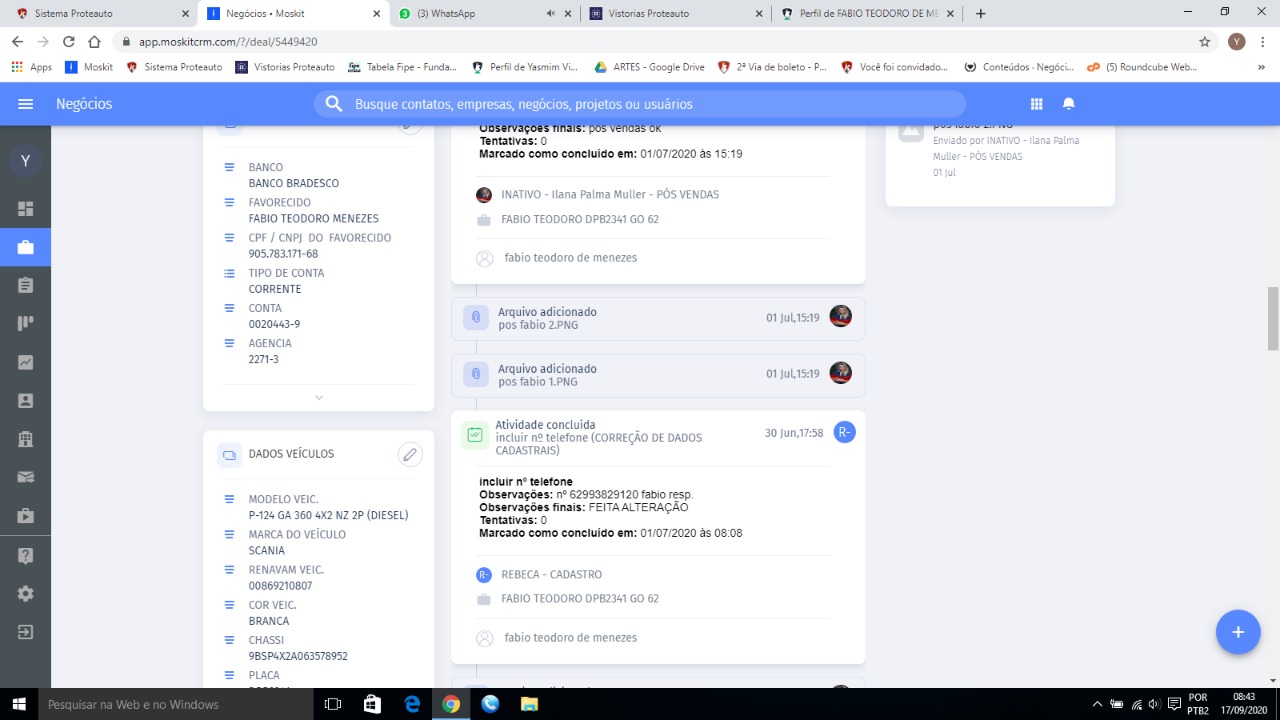This screenshot has height=720, width=1280.
Task: Open the dashboard icon in left sidebar
Action: tap(26, 209)
